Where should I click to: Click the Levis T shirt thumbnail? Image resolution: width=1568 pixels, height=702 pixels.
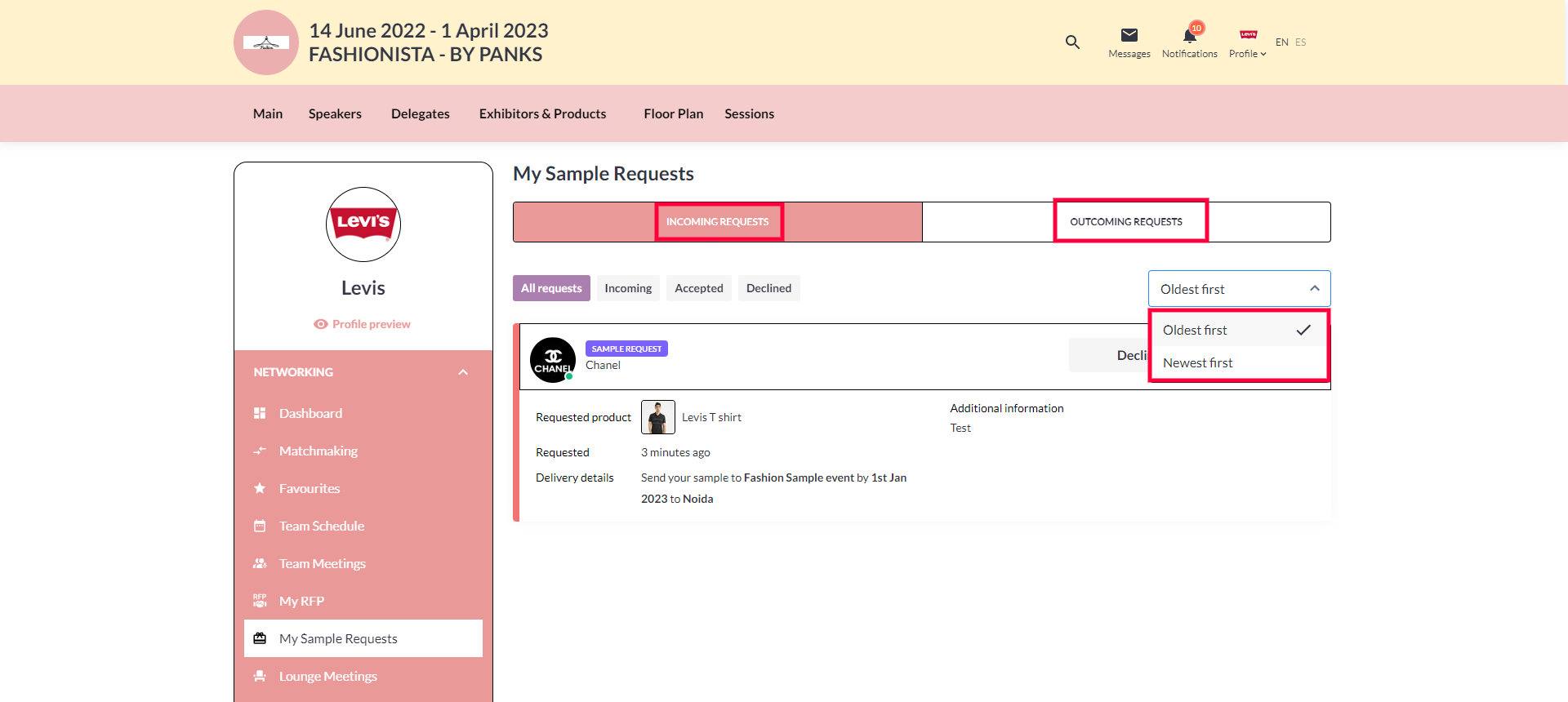click(x=657, y=417)
